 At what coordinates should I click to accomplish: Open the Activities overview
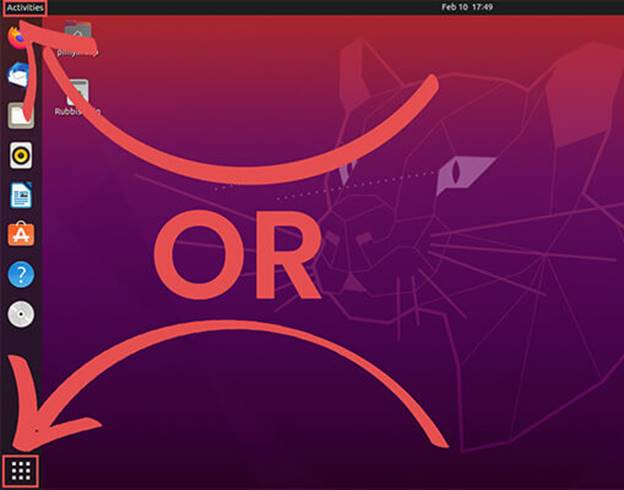click(25, 8)
